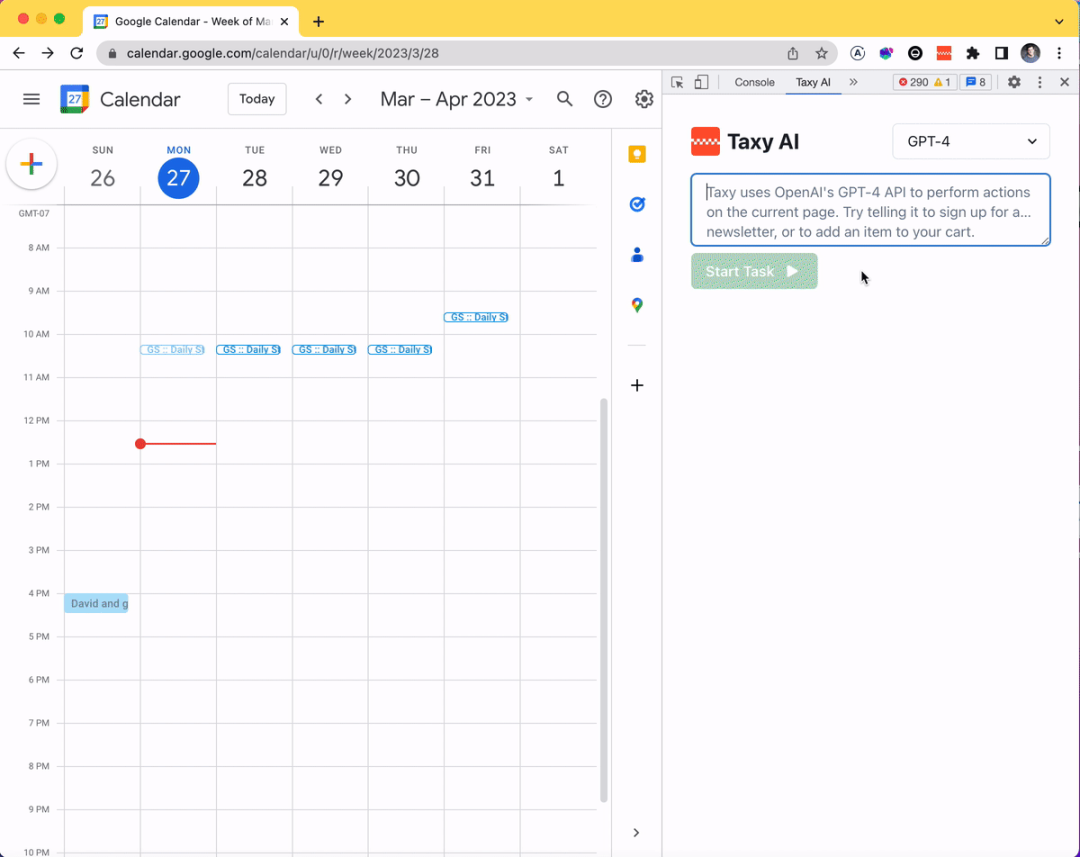This screenshot has width=1080, height=857.
Task: Click the Taxy AI task instruction field
Action: 870,209
